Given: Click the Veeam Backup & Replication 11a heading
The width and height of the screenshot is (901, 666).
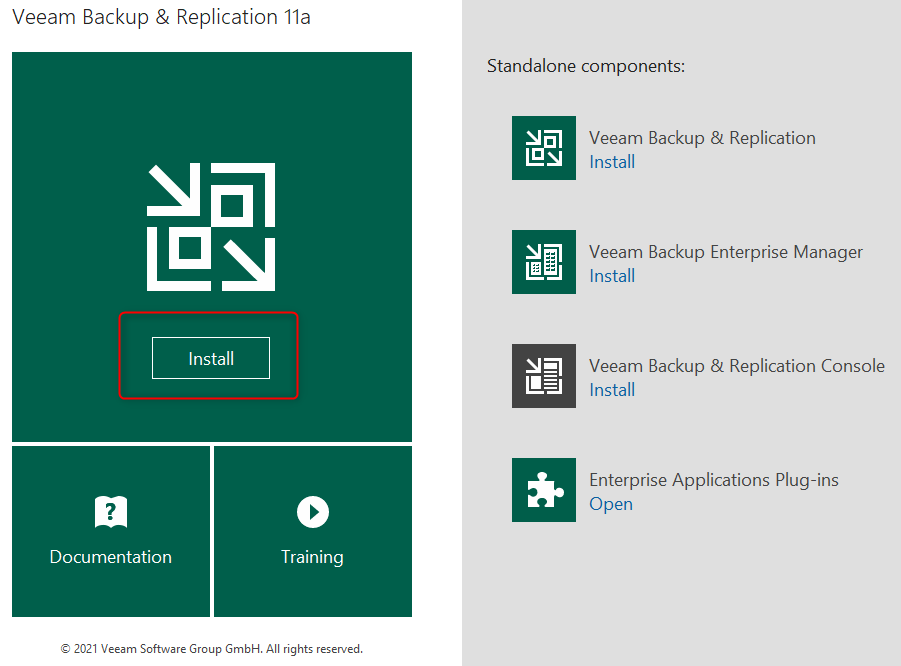Looking at the screenshot, I should 161,17.
